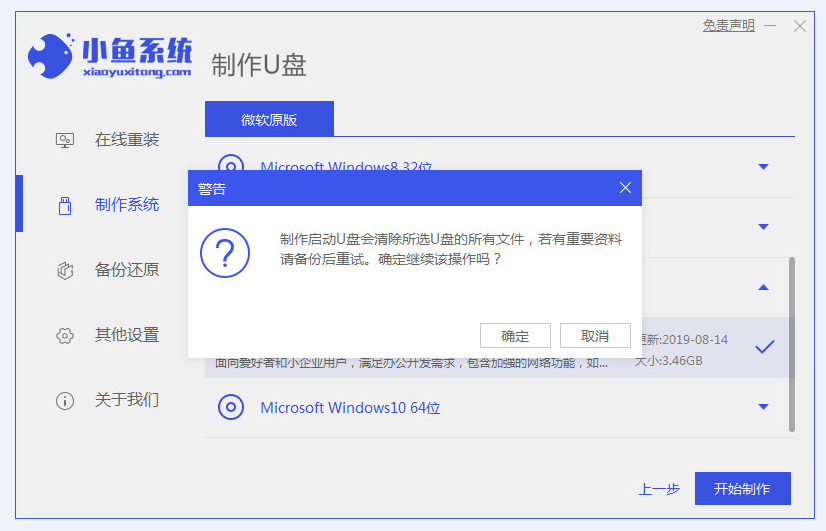Click the 制作U盘 page heading
826x531 pixels.
tap(259, 65)
